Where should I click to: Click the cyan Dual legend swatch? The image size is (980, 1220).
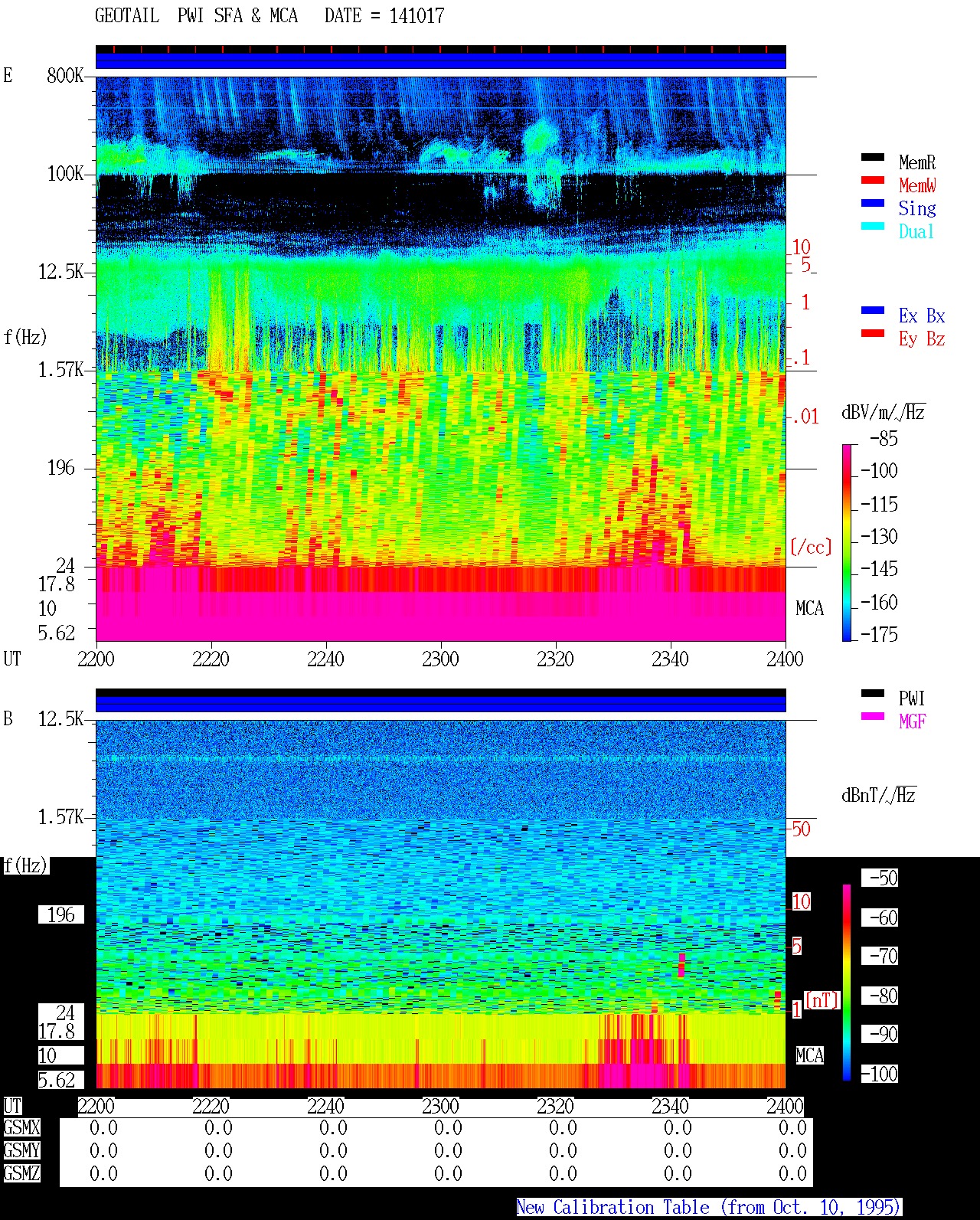(x=873, y=226)
